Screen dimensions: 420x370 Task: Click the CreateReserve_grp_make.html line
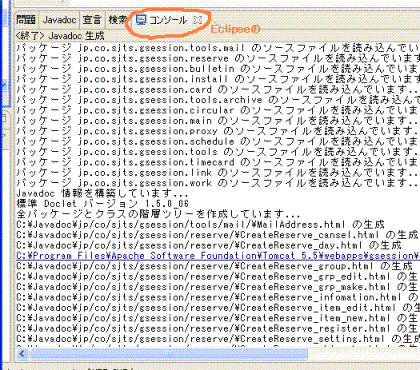217,287
